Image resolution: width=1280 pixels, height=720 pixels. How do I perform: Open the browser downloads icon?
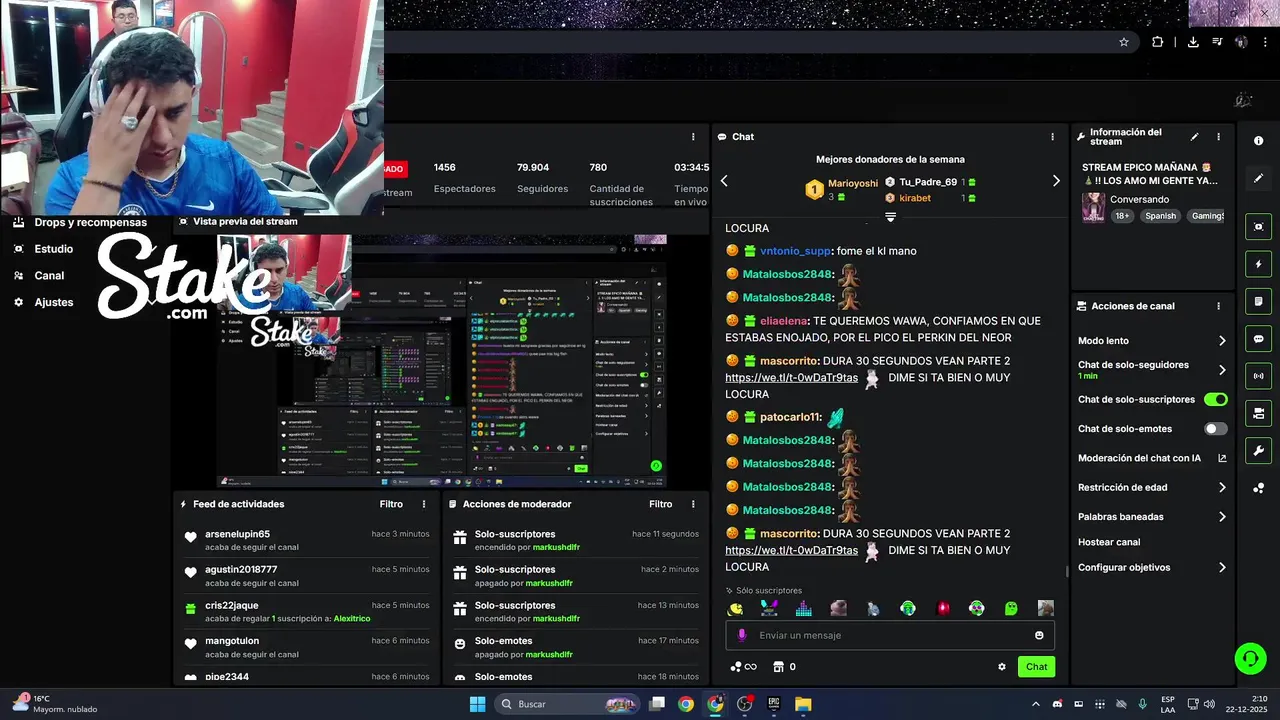[x=1193, y=42]
